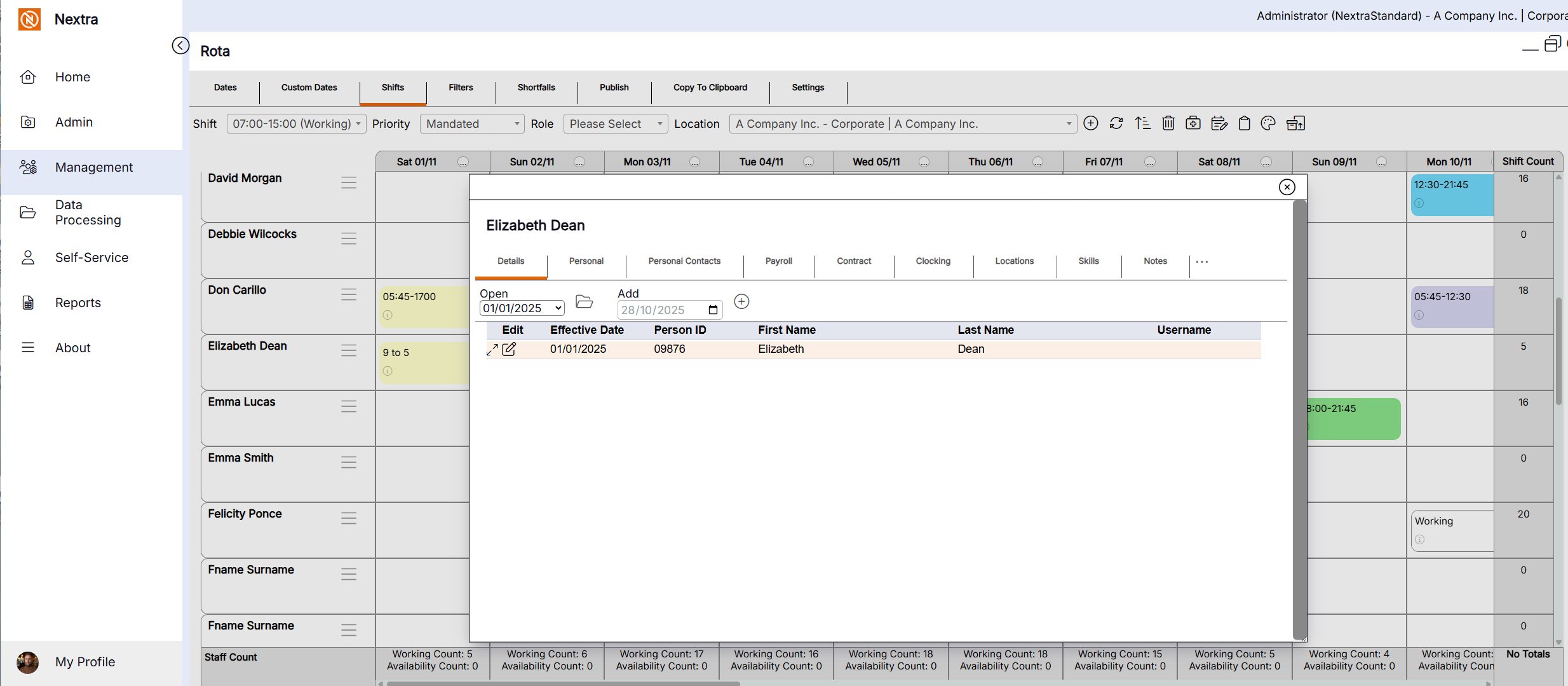Open Felicity Ponce's row menu icon
Image resolution: width=1568 pixels, height=686 pixels.
[x=349, y=518]
